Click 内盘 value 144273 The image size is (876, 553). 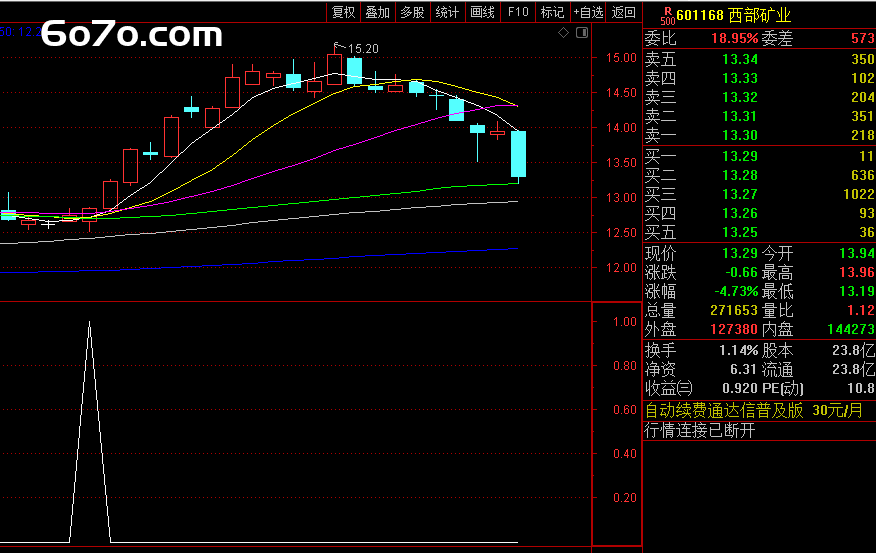[851, 330]
